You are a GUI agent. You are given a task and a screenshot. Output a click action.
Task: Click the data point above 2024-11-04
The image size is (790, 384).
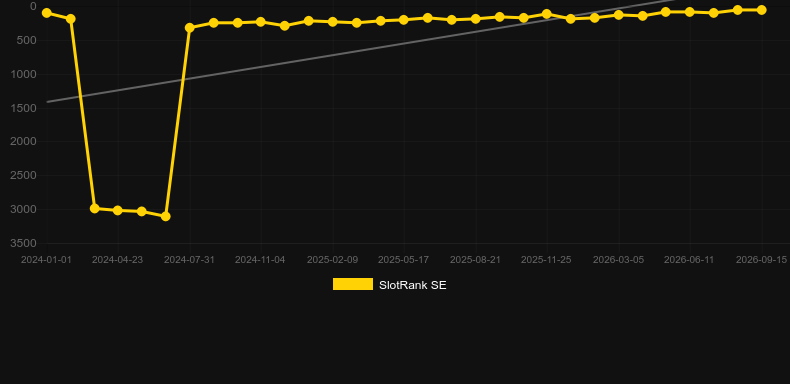pyautogui.click(x=260, y=22)
